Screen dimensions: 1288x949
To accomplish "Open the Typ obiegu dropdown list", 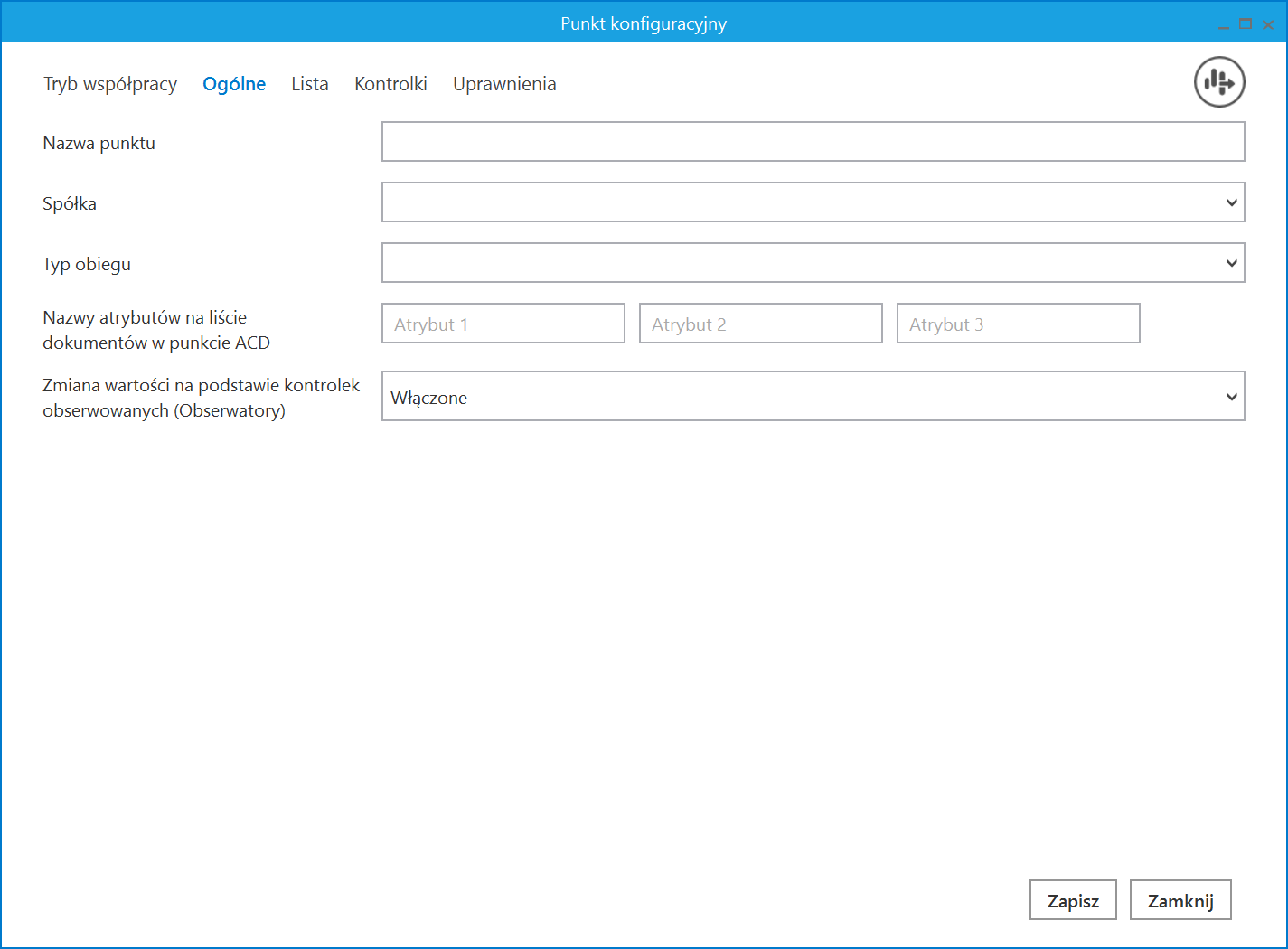I will point(813,263).
